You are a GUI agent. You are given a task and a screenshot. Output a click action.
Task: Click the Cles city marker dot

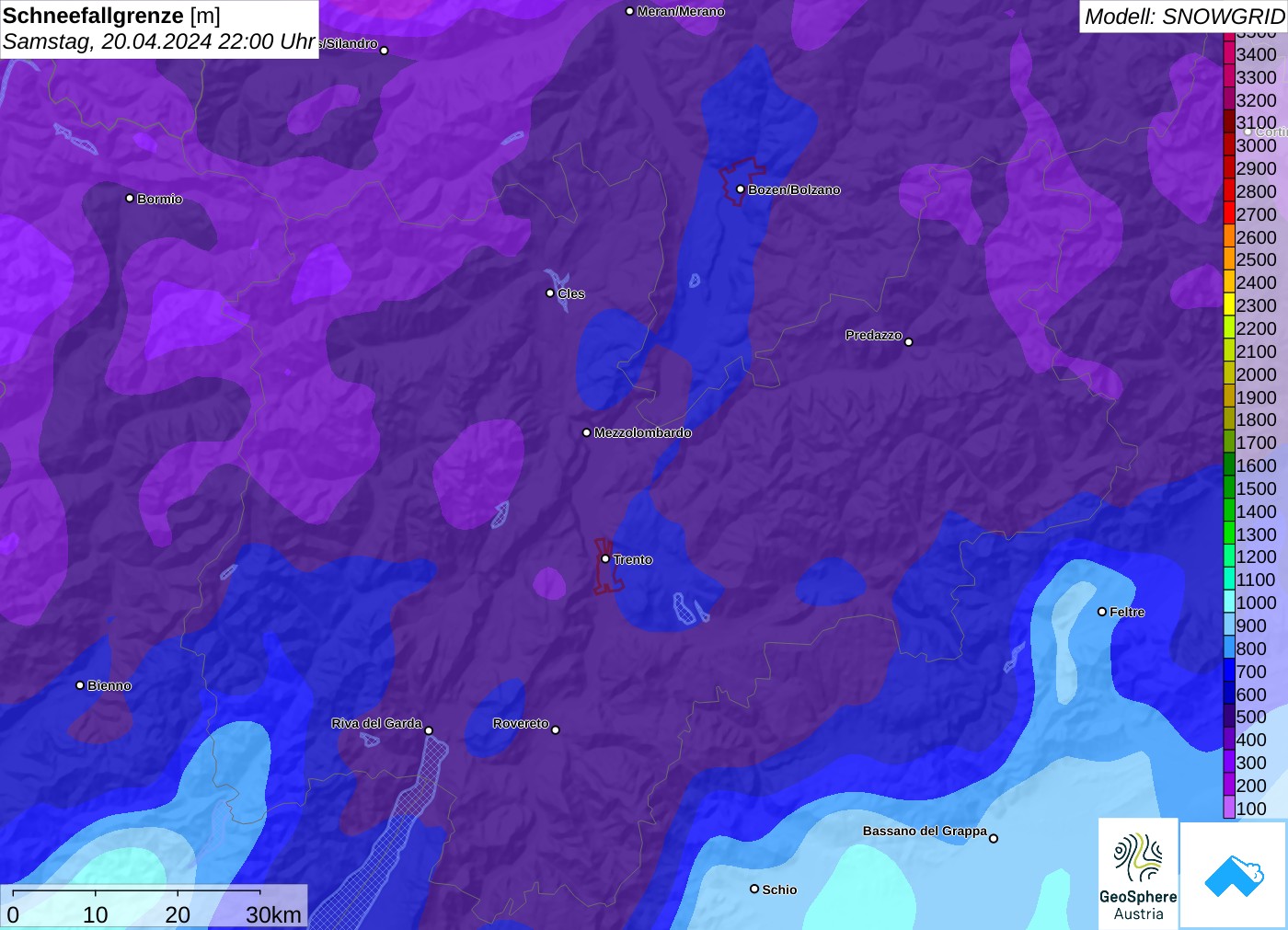(x=550, y=293)
